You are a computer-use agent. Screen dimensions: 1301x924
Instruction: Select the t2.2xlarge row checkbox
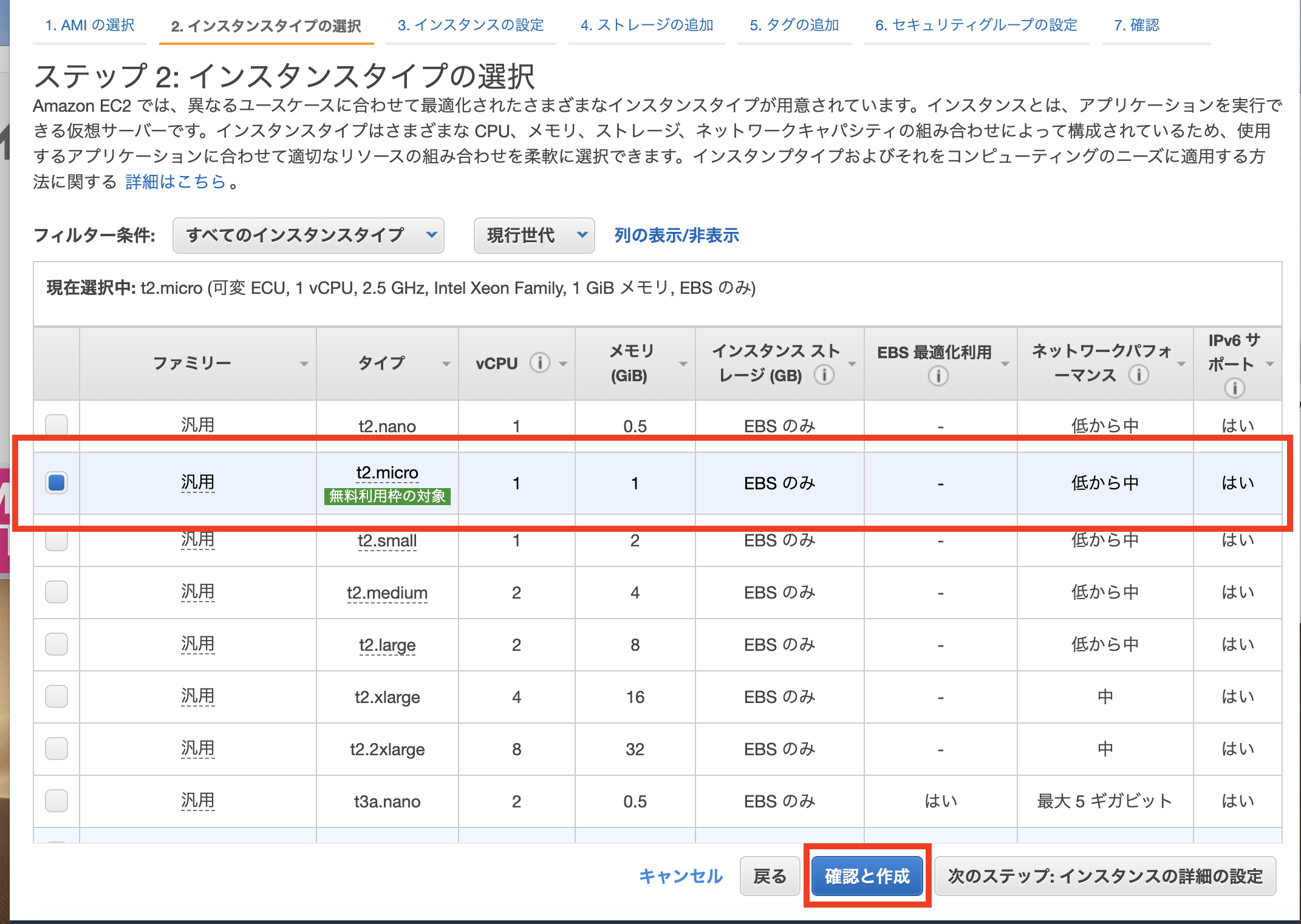tap(56, 749)
